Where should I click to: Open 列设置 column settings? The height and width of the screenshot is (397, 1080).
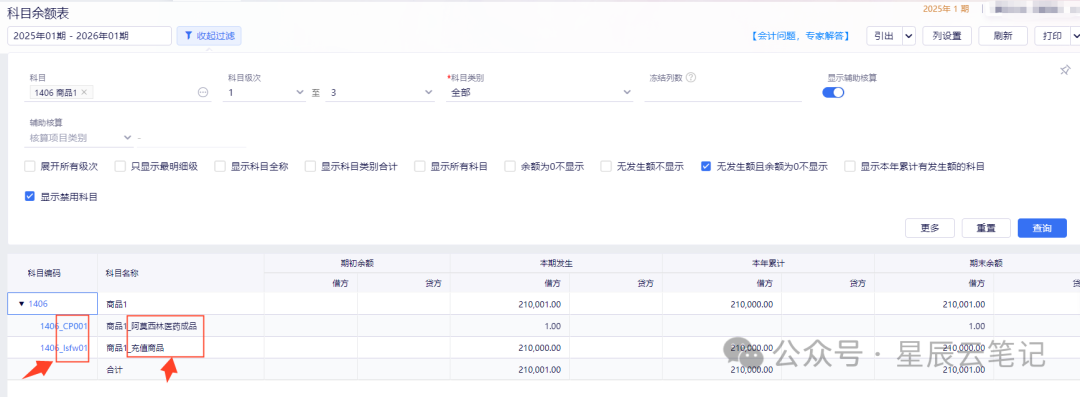[946, 36]
